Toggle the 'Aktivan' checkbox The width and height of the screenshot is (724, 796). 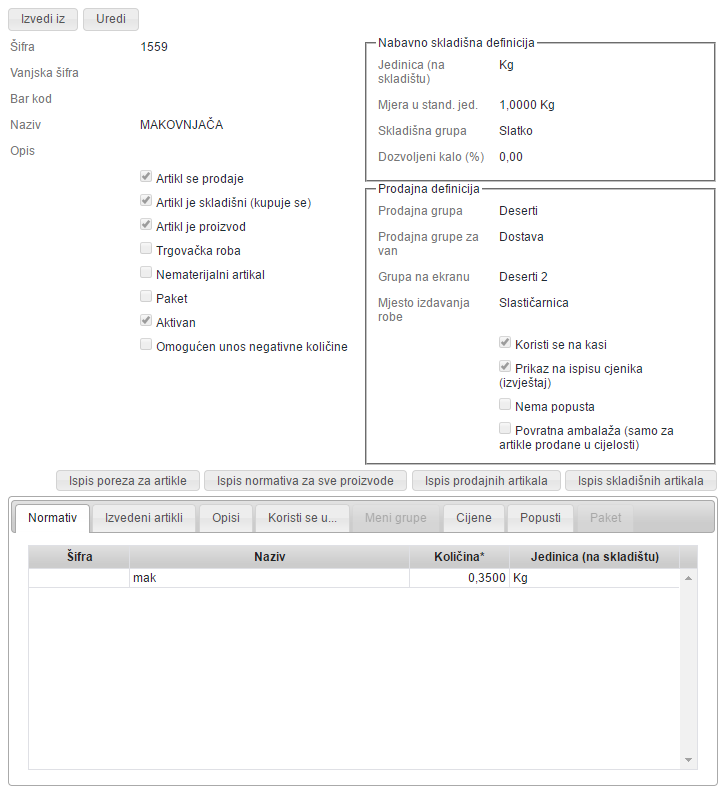[x=146, y=320]
